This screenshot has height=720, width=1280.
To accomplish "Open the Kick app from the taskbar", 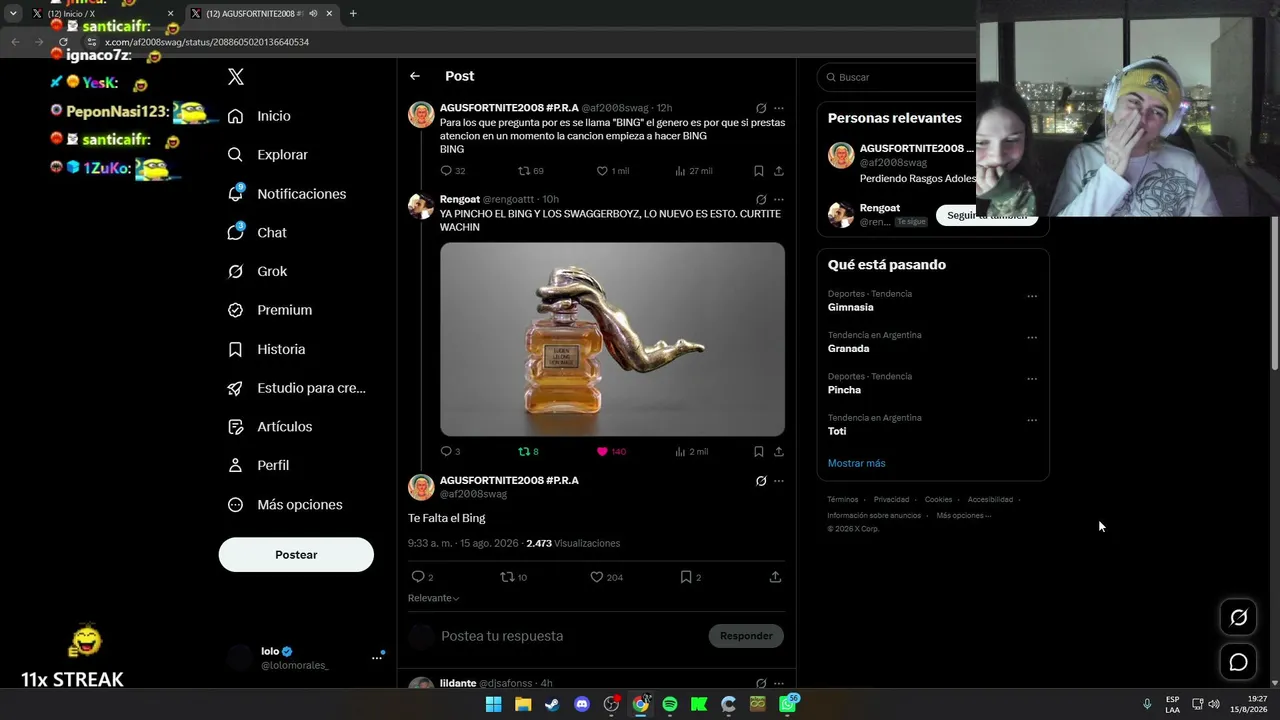I will click(x=699, y=704).
